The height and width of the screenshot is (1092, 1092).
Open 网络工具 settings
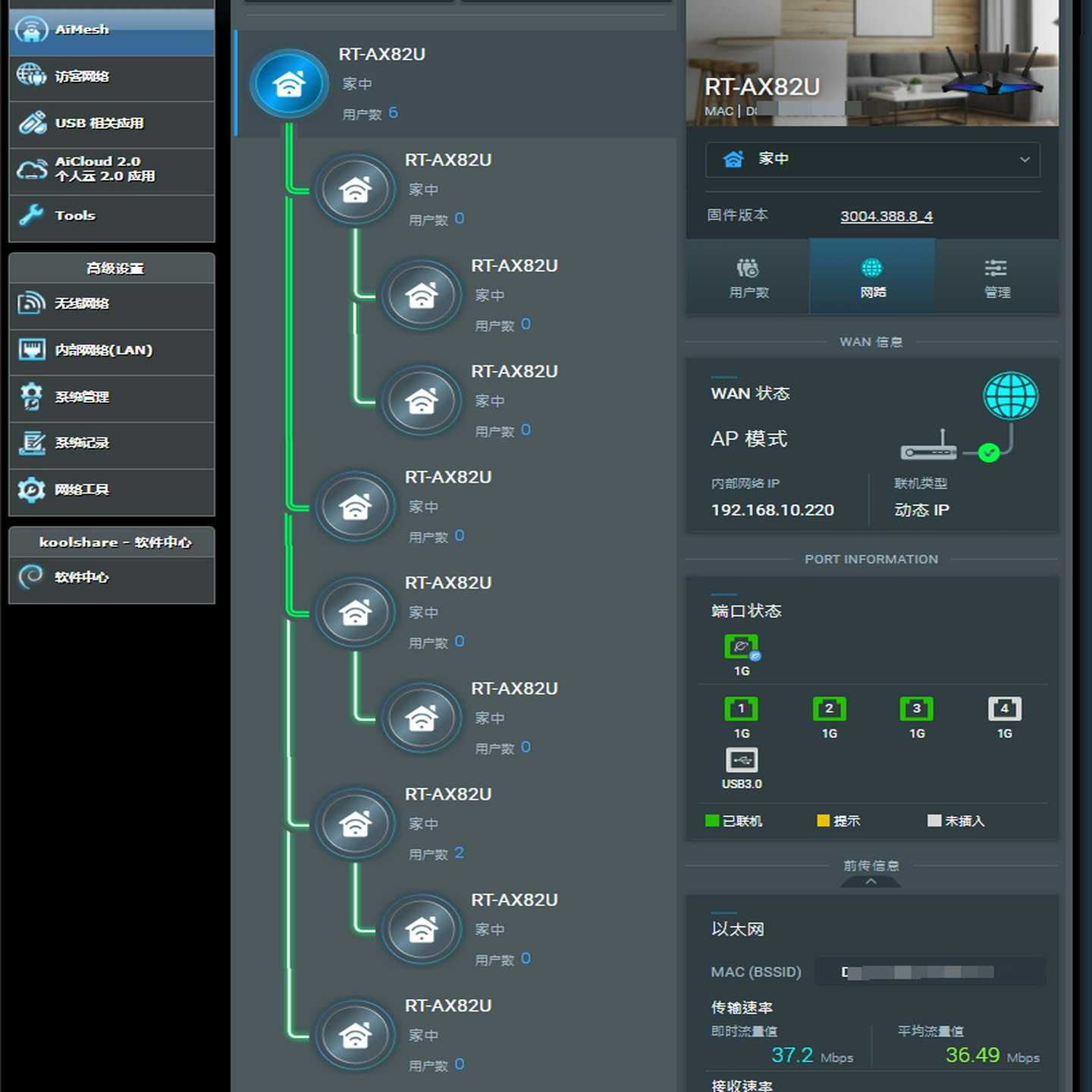82,490
